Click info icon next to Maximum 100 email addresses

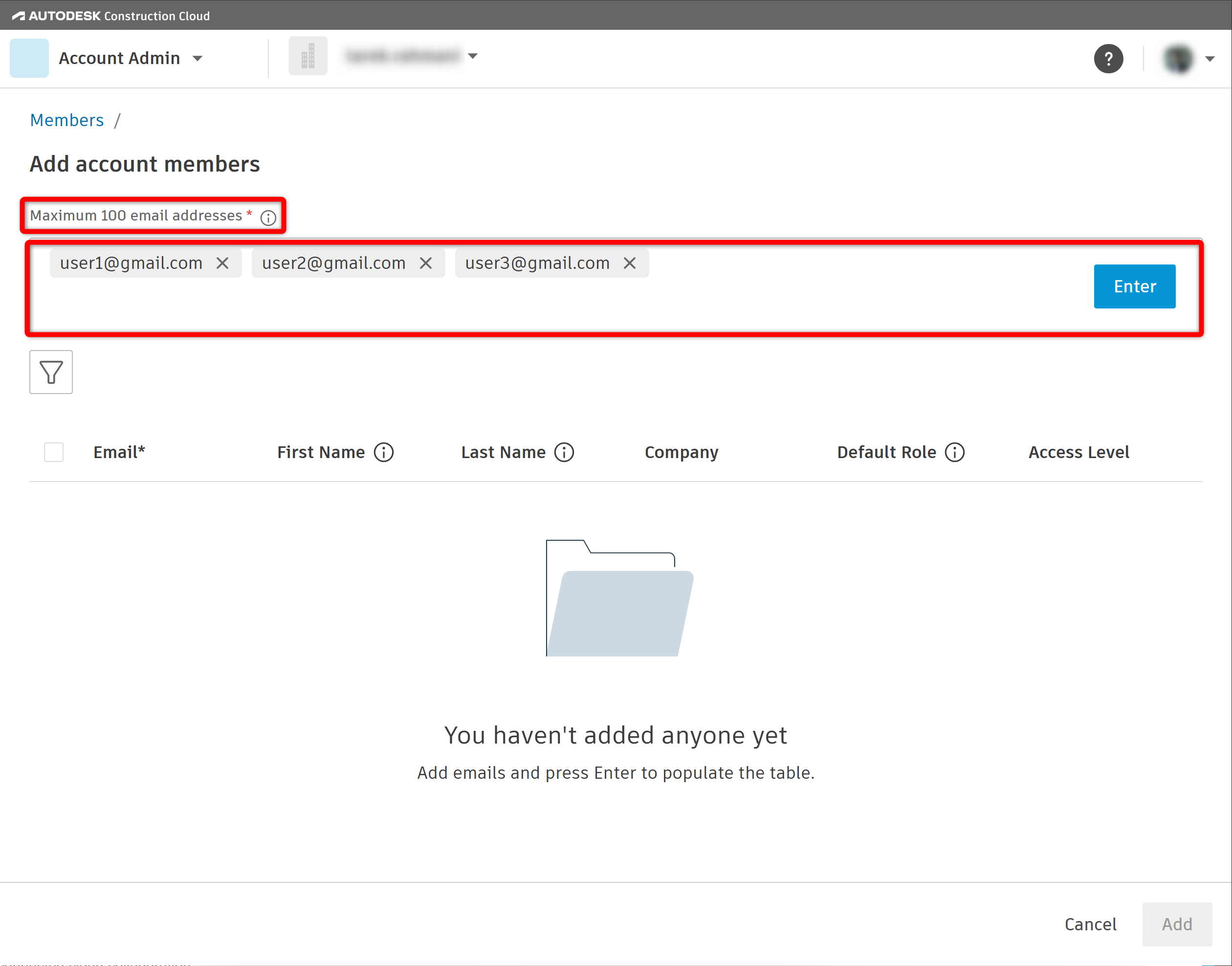(x=268, y=218)
